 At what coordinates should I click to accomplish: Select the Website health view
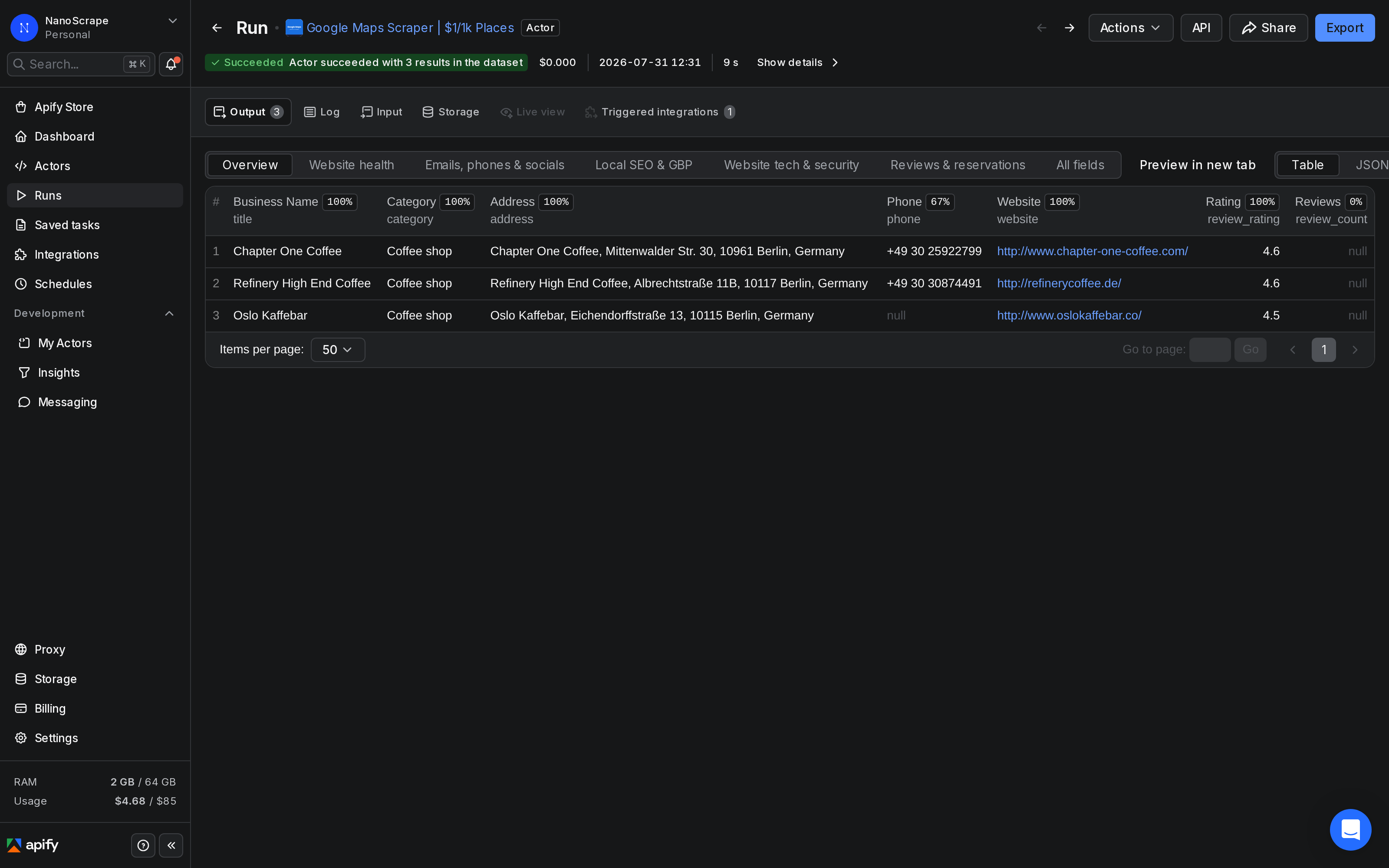351,165
